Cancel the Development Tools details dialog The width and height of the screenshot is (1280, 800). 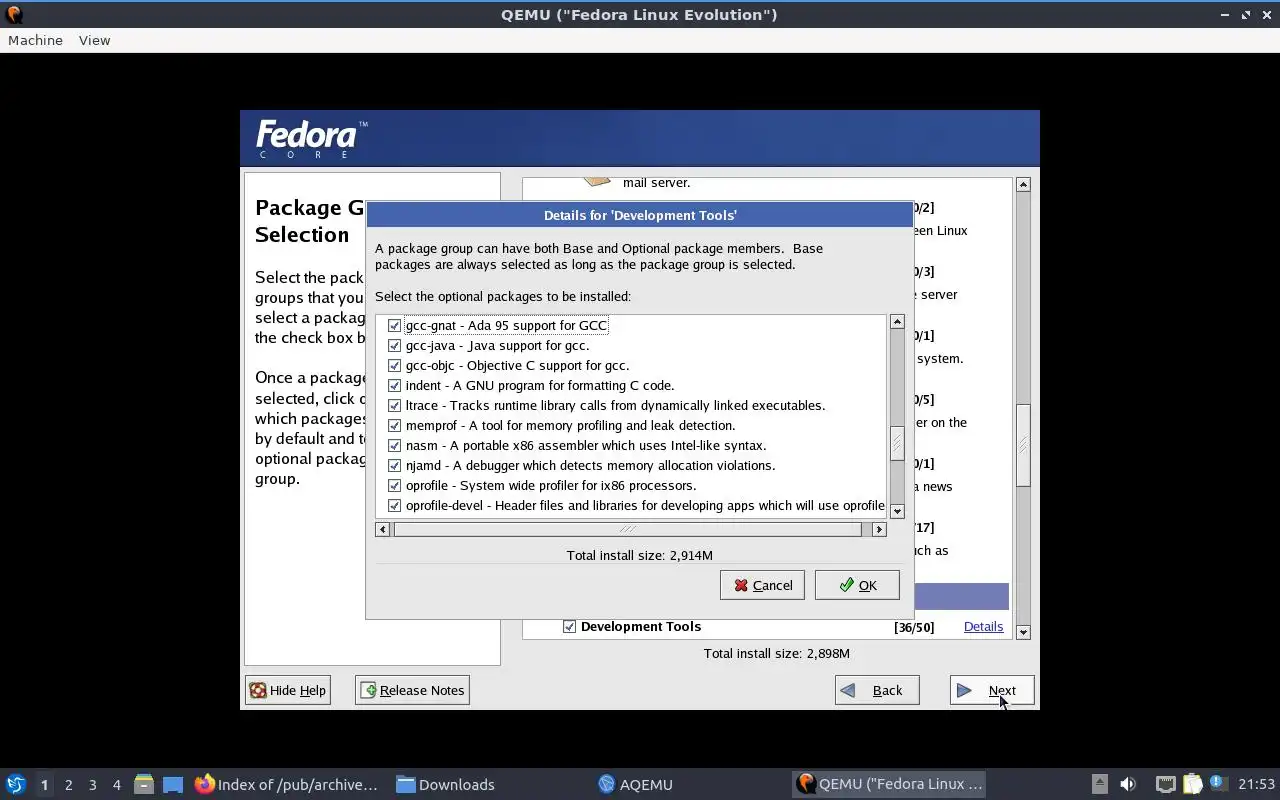pos(762,585)
